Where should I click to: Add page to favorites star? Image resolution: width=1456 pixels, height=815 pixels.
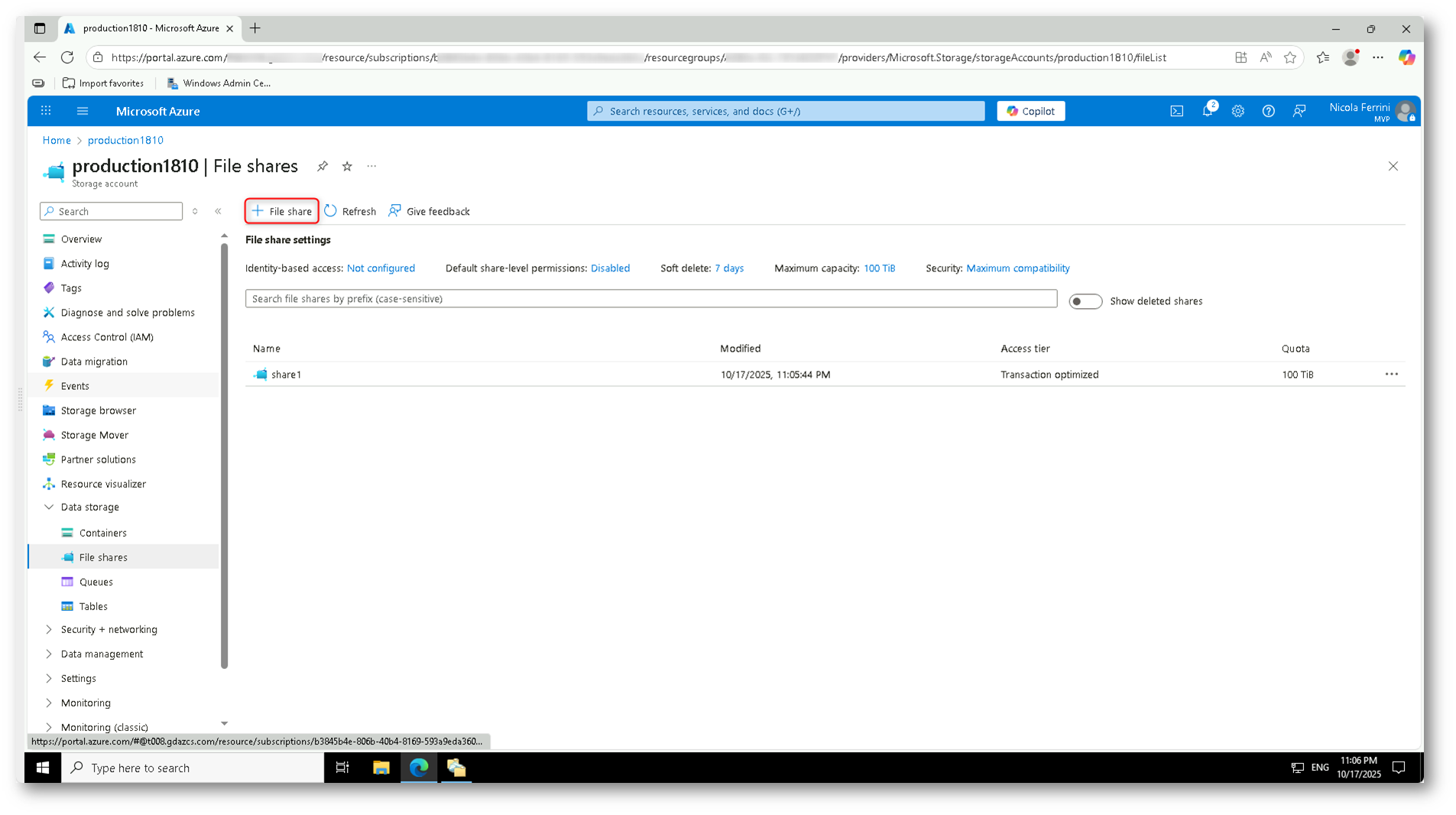[x=347, y=166]
